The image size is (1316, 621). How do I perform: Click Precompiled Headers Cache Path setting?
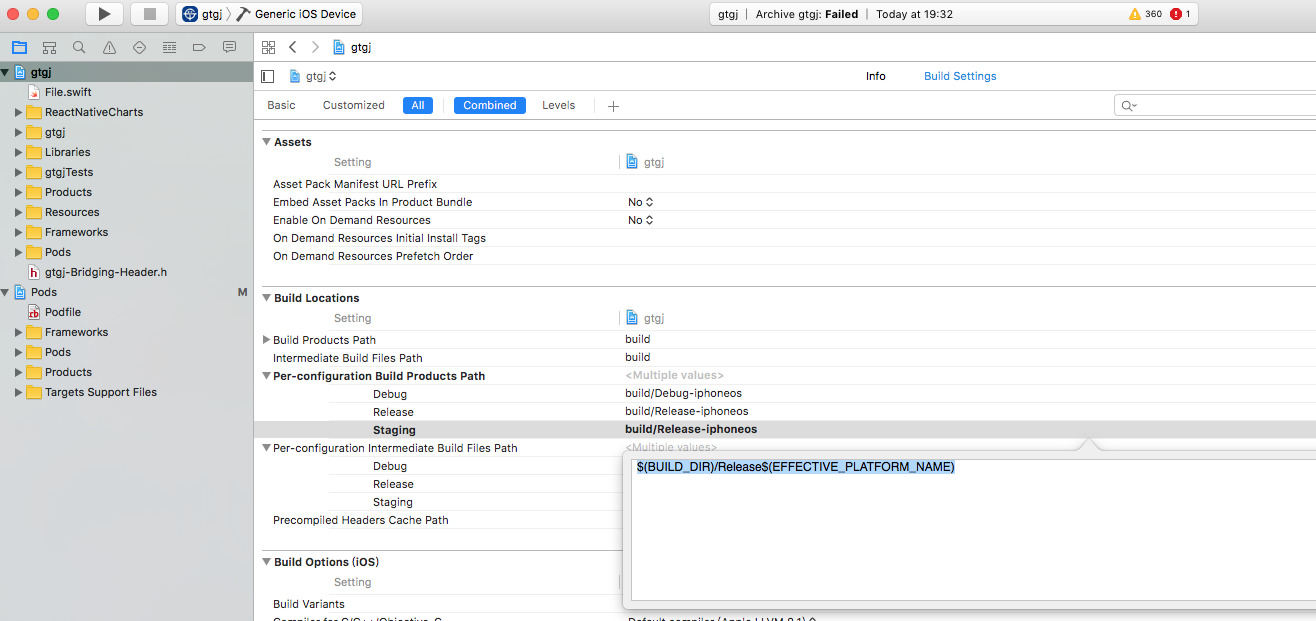pos(361,520)
